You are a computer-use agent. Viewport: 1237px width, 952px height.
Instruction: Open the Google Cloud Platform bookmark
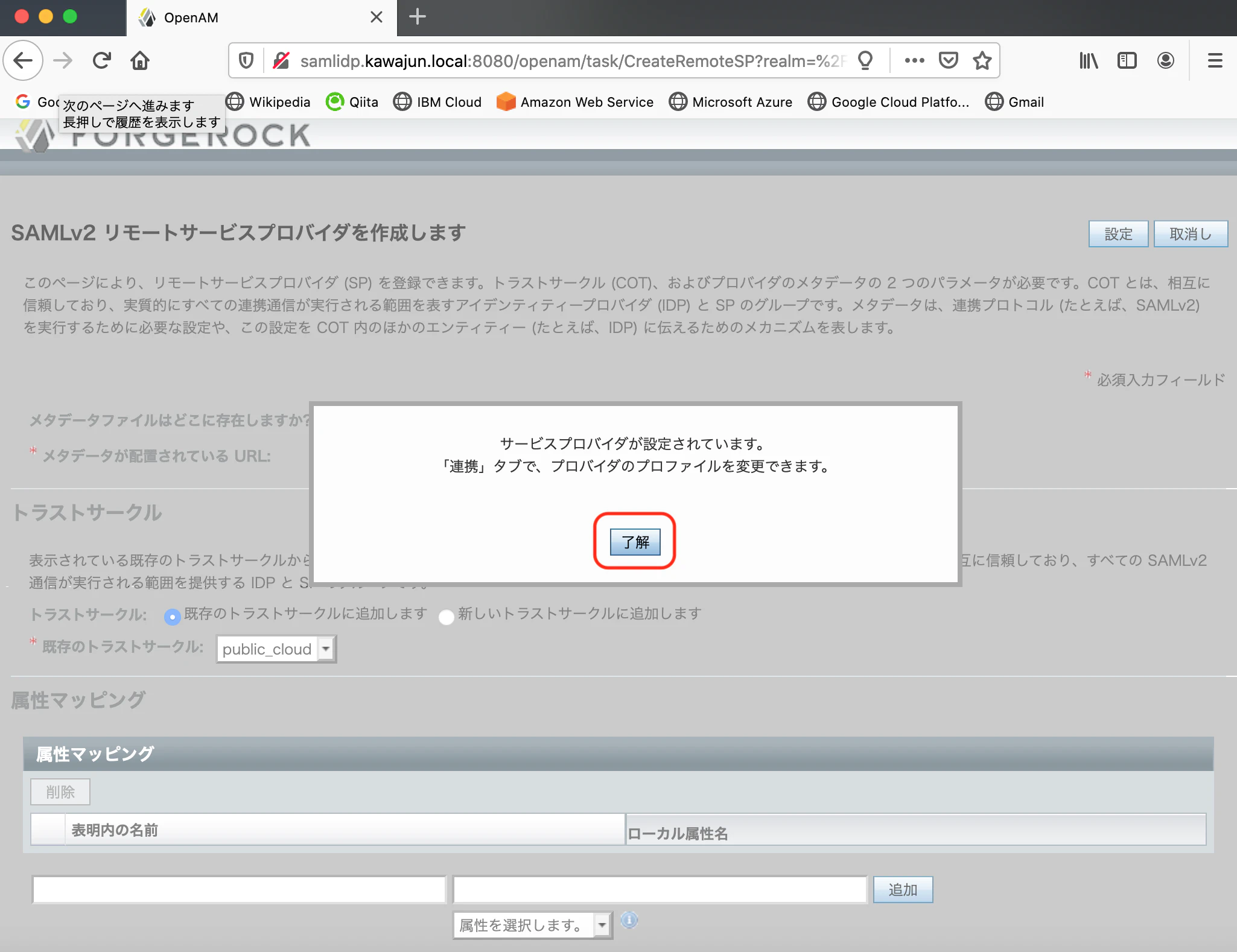(889, 102)
